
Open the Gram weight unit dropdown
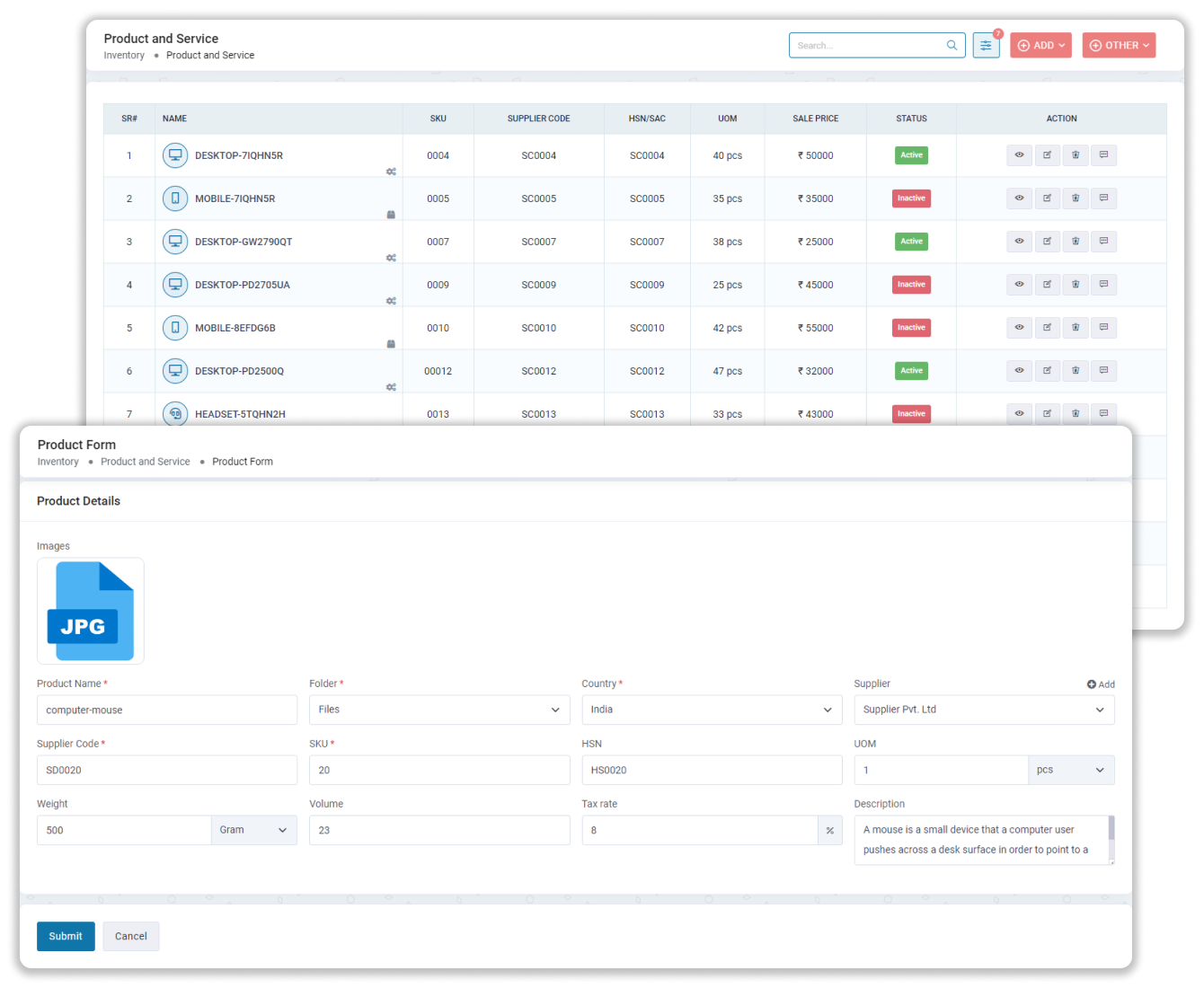[254, 830]
